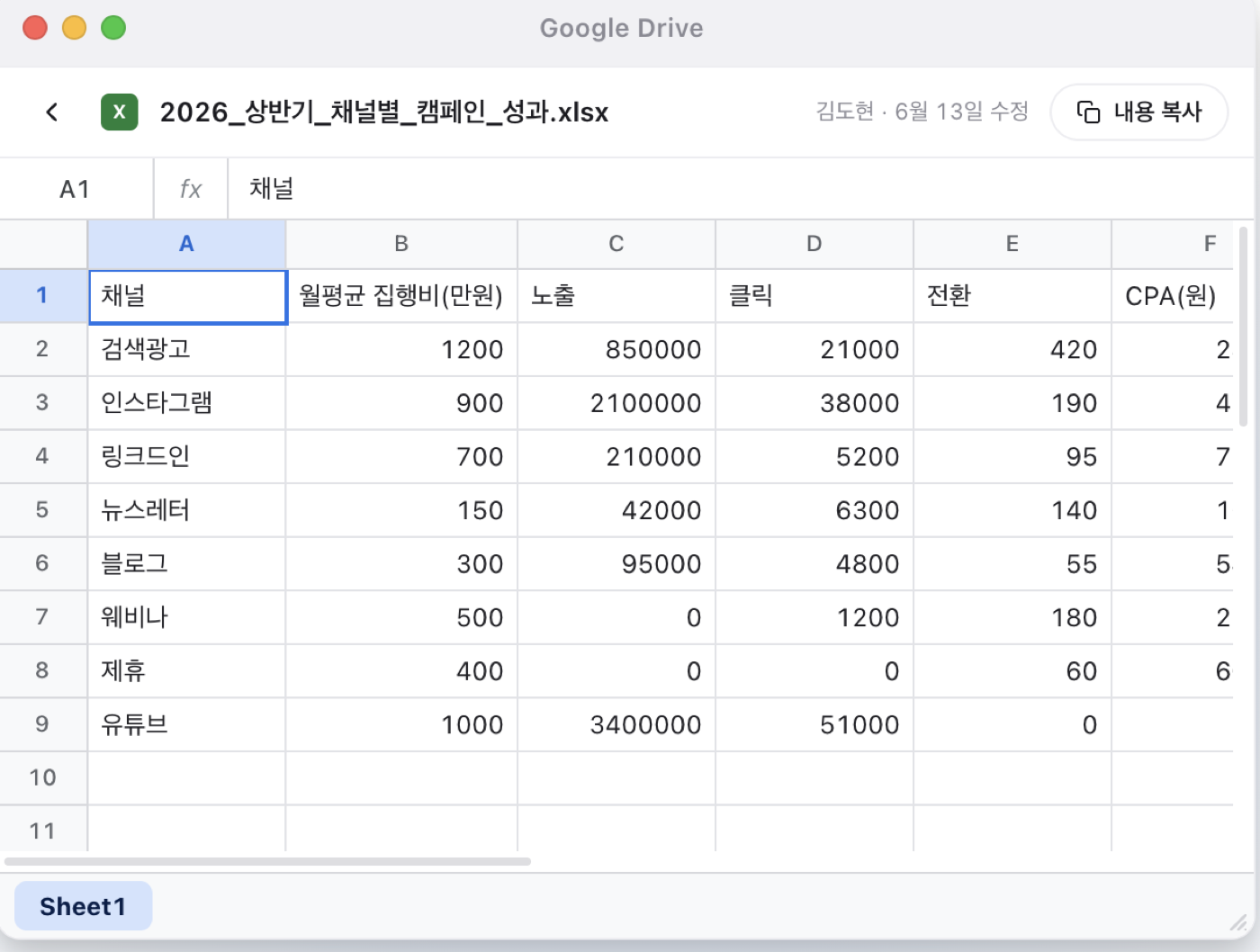Image resolution: width=1260 pixels, height=952 pixels.
Task: Click the 클릭 header cell
Action: coord(814,296)
